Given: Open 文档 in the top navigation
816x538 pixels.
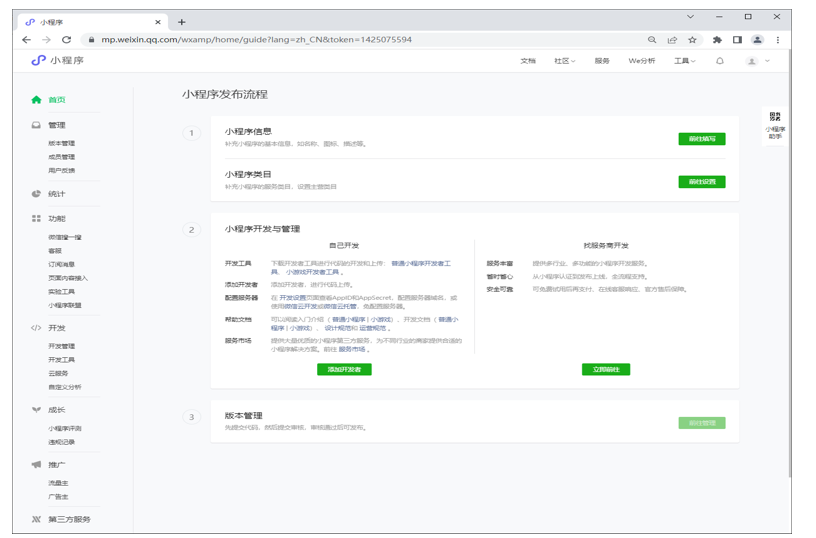Looking at the screenshot, I should click(528, 61).
